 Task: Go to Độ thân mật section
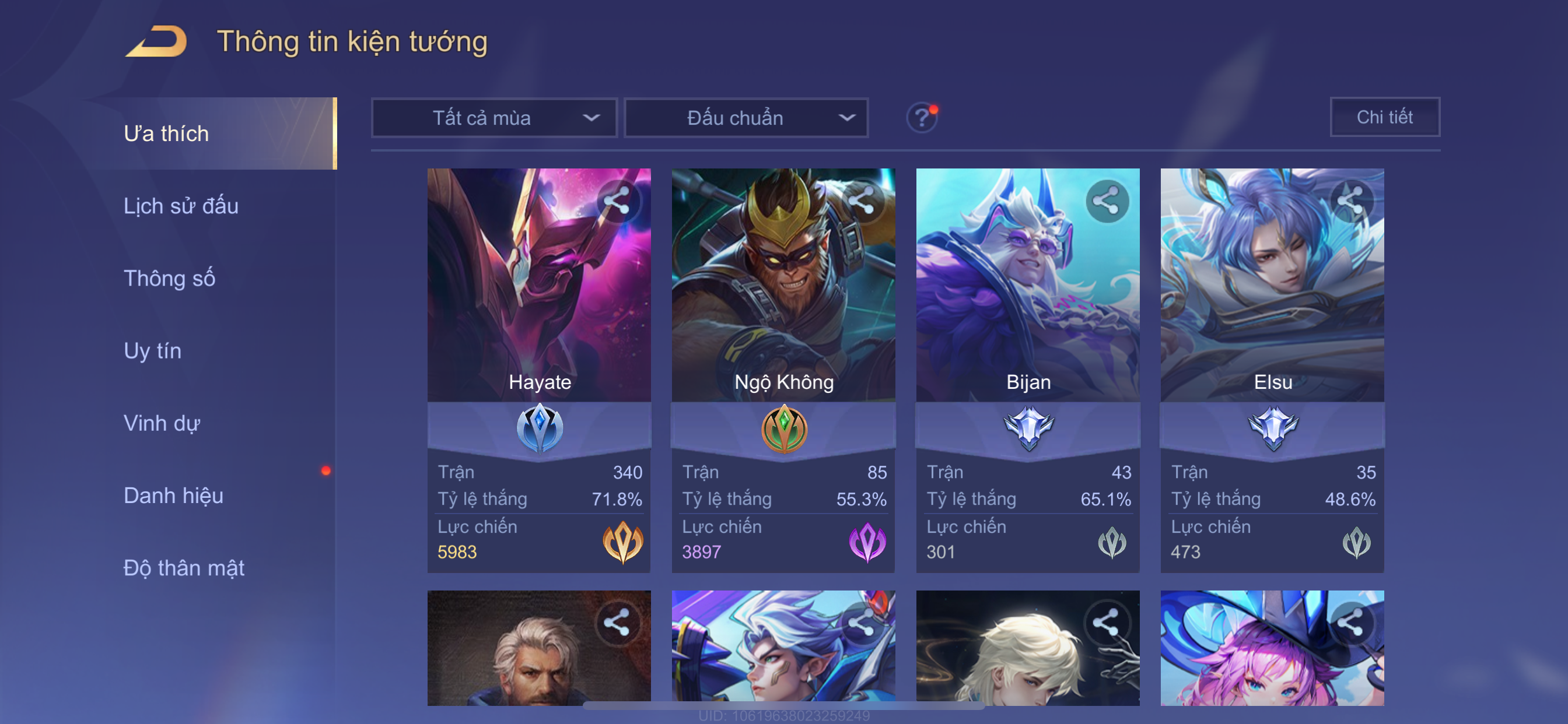184,568
